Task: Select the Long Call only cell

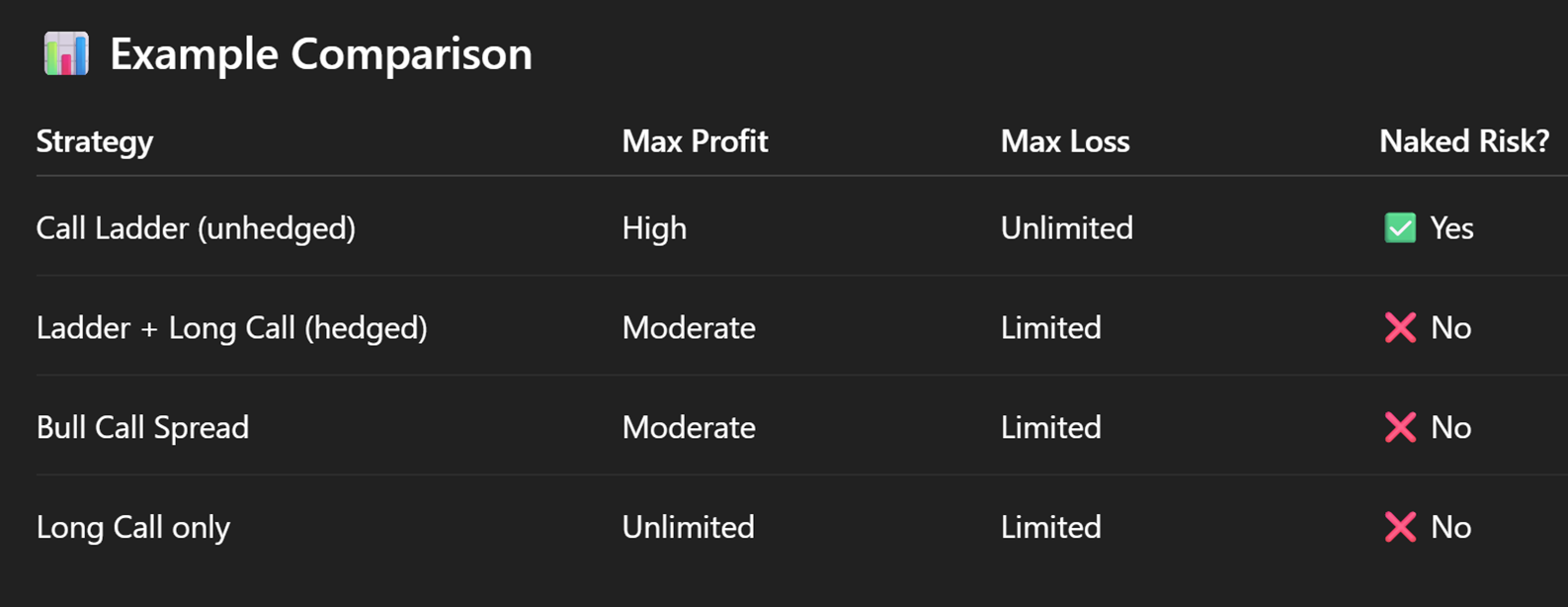Action: click(x=133, y=528)
